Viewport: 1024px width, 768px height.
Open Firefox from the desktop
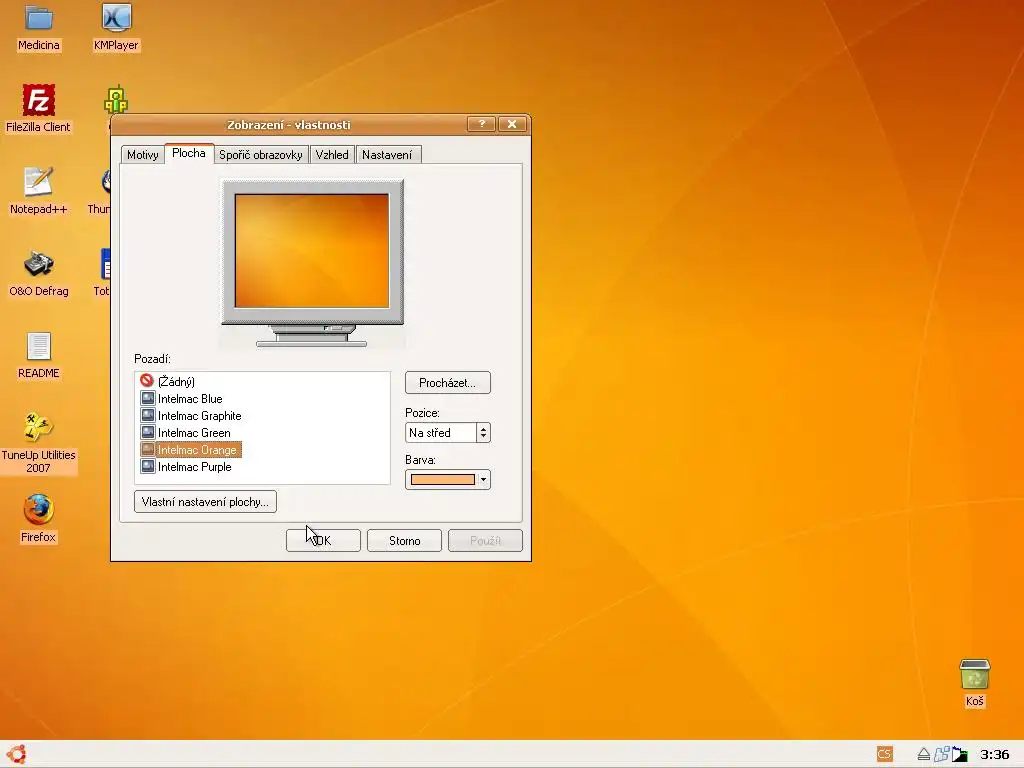tap(39, 510)
